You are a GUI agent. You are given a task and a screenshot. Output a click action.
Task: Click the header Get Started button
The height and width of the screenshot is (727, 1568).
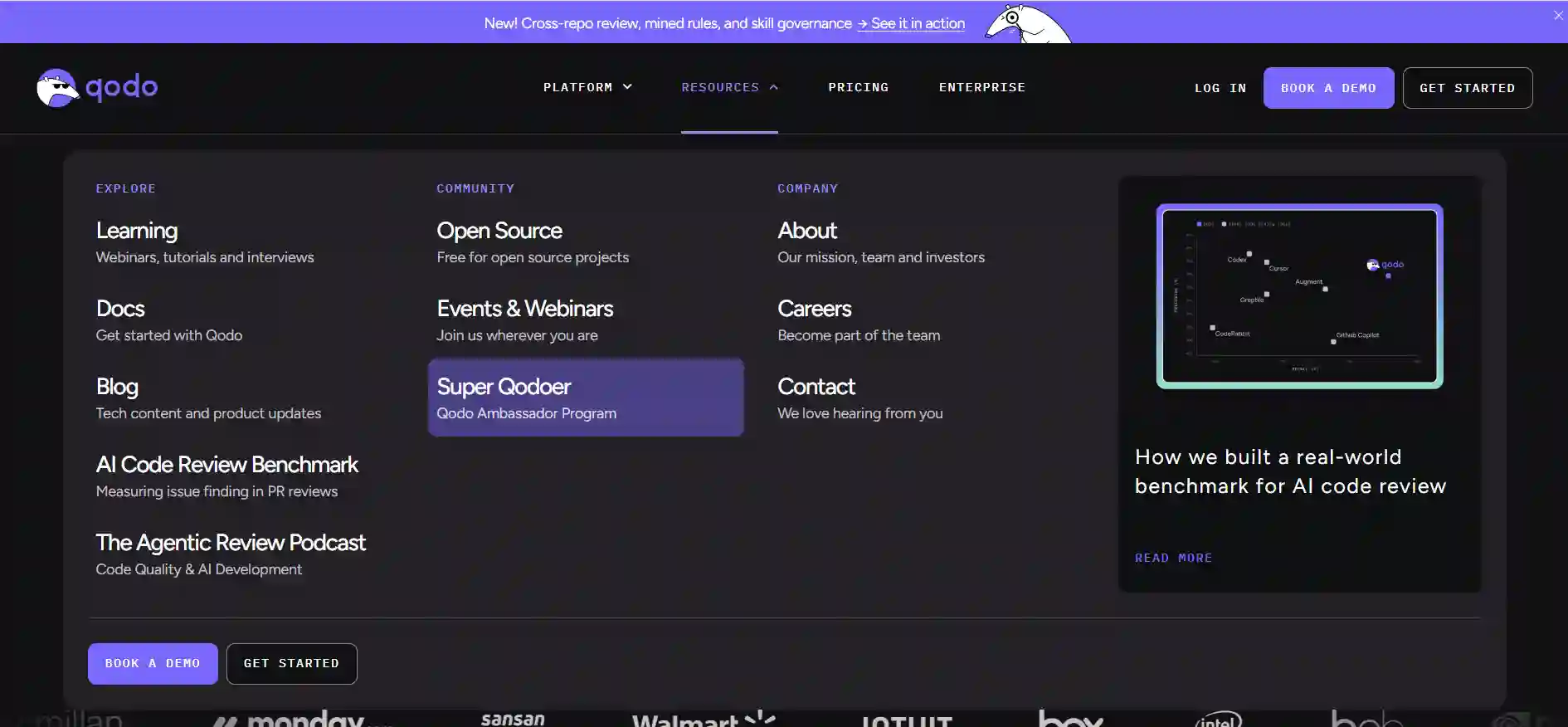(x=1467, y=88)
